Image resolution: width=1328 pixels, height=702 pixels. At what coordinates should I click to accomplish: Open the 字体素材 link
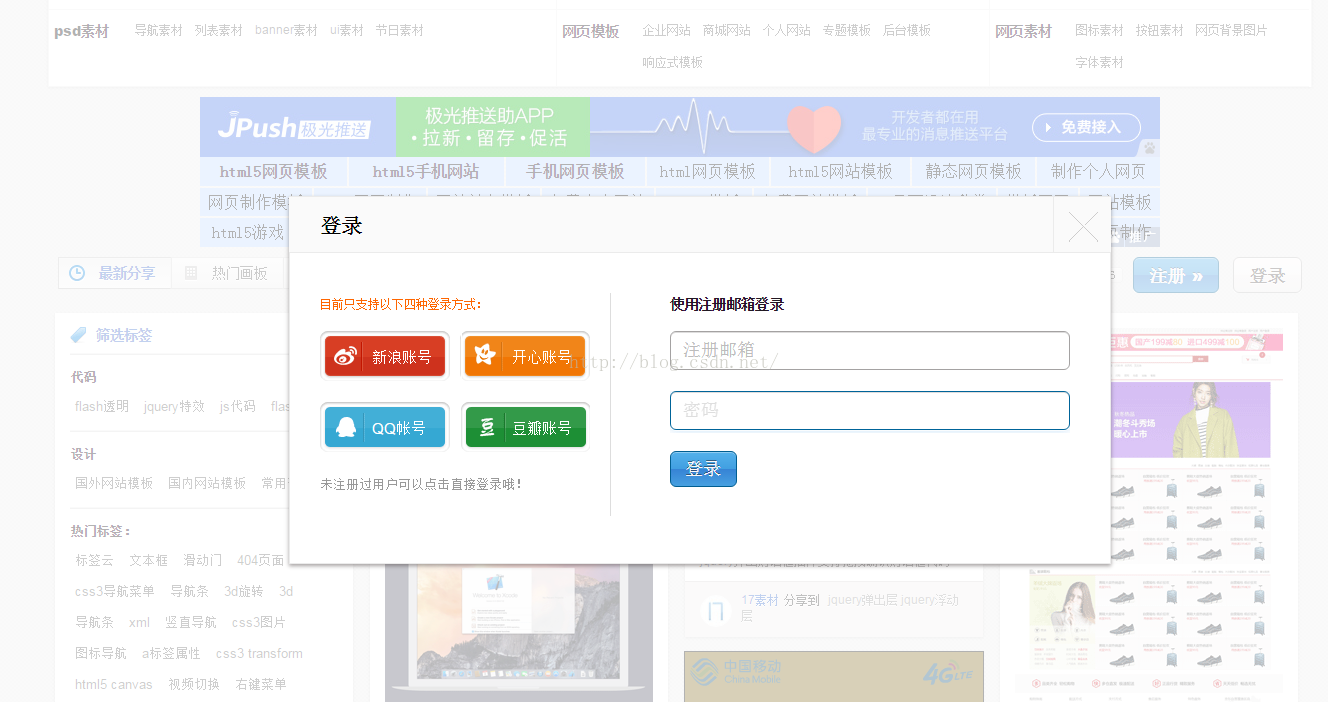[x=1099, y=62]
